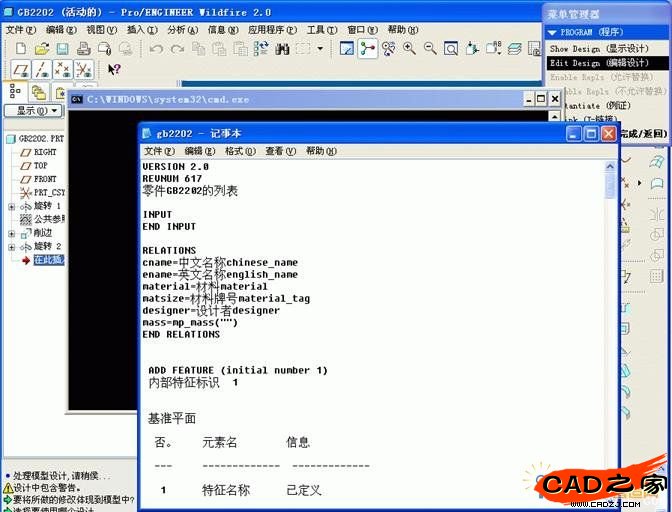Viewport: 672px width, 512px height.
Task: Open the 显示 dropdown in the navigator
Action: point(33,111)
